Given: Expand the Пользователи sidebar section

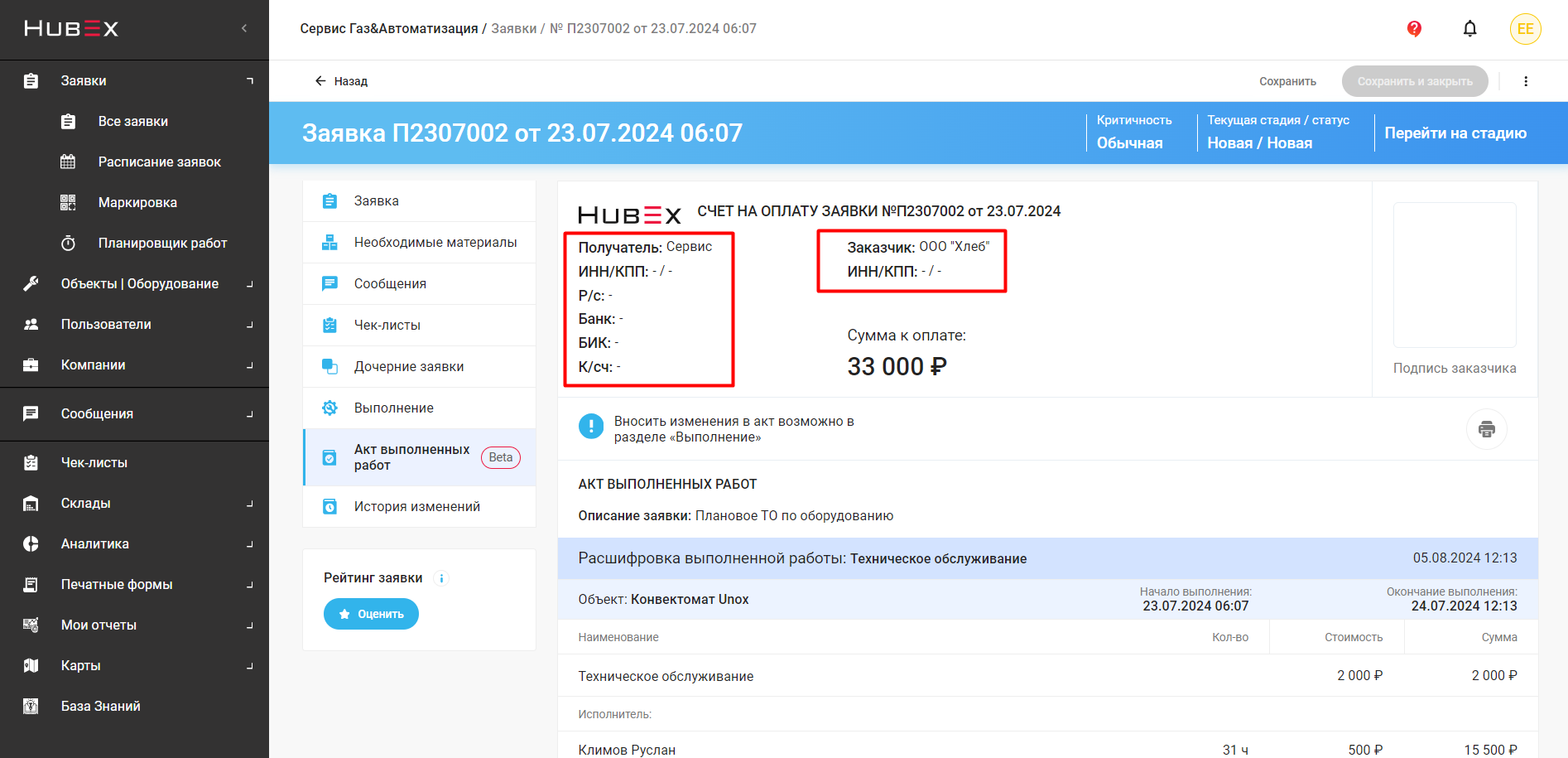Looking at the screenshot, I should coord(106,325).
